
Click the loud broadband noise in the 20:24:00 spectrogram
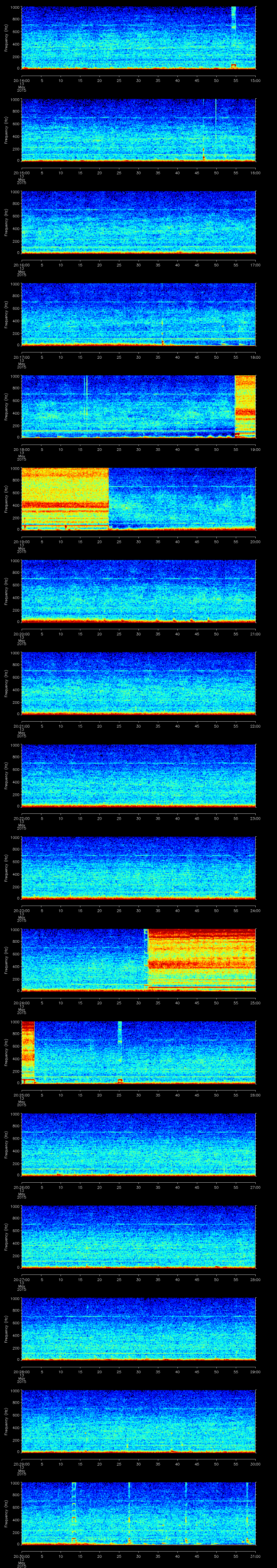click(x=202, y=959)
